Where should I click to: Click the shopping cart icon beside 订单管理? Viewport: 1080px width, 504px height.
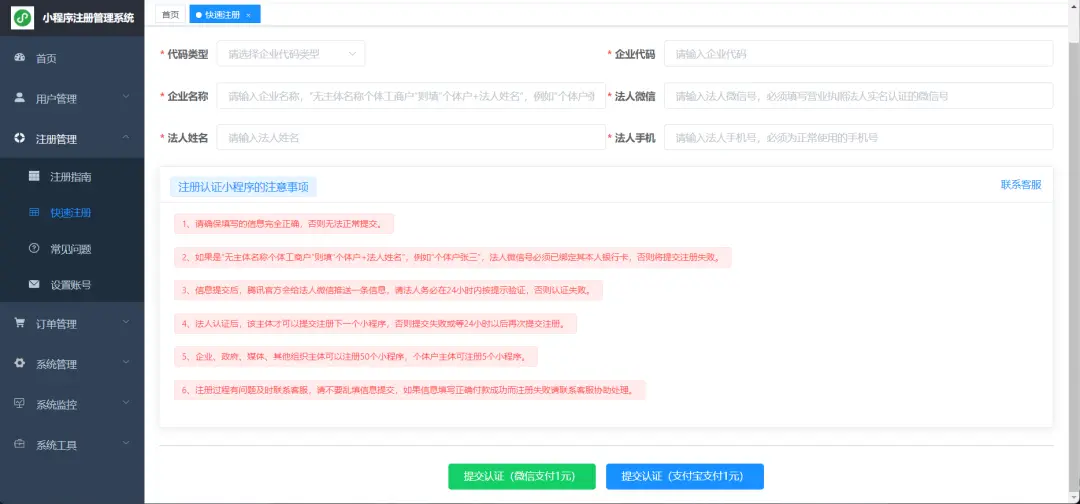[x=20, y=323]
